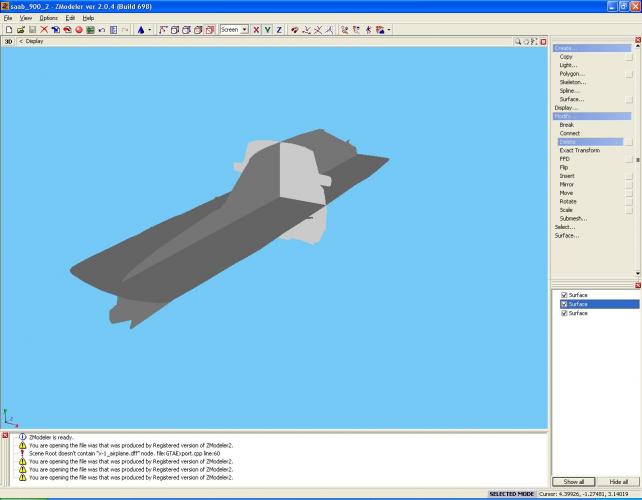
Task: Click the Show all button
Action: point(573,482)
